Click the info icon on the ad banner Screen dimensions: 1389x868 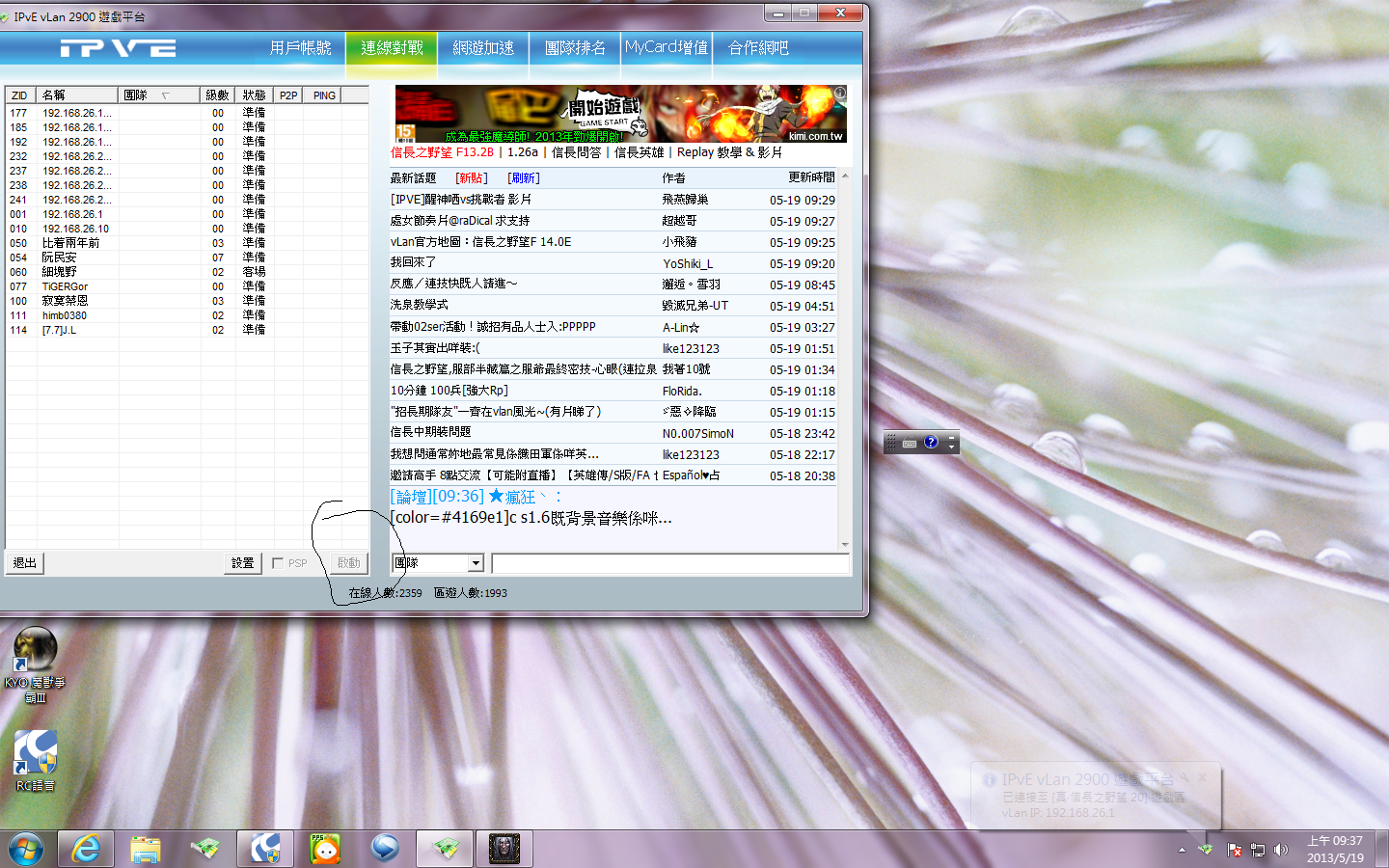click(840, 93)
